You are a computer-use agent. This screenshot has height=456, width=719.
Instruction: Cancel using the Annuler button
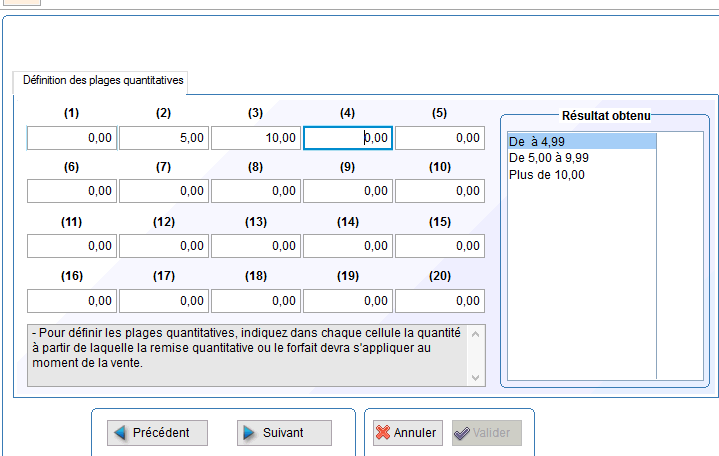click(408, 433)
